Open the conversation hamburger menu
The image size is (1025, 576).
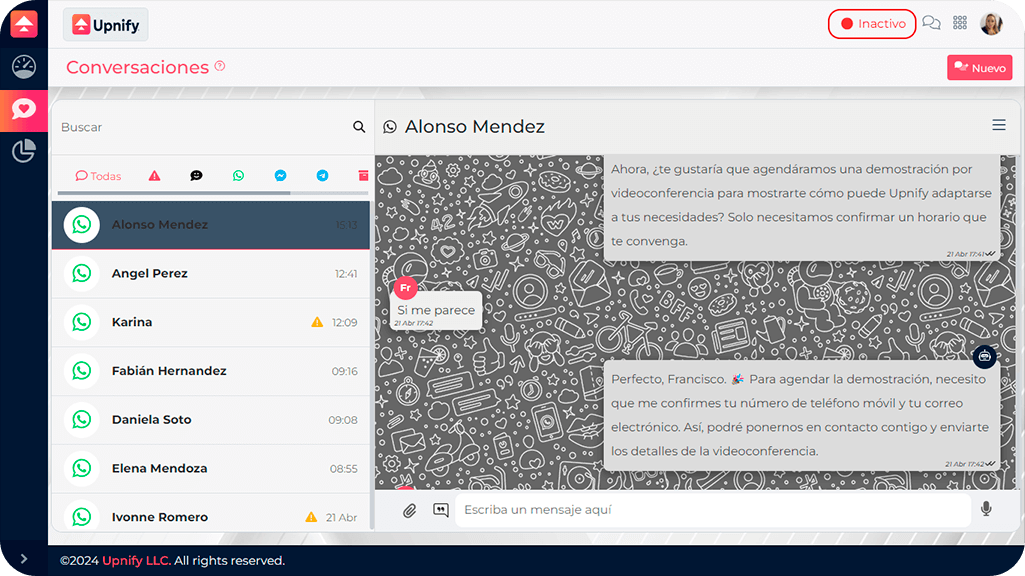(998, 126)
